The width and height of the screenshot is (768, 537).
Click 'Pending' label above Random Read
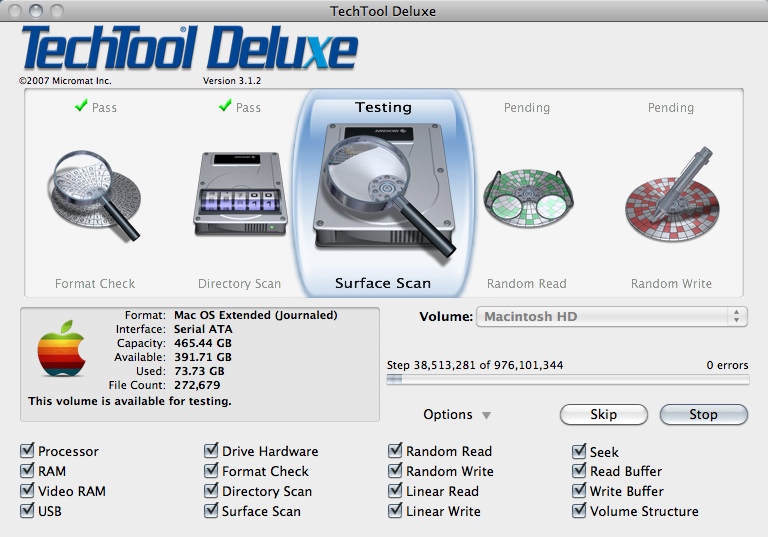point(527,107)
